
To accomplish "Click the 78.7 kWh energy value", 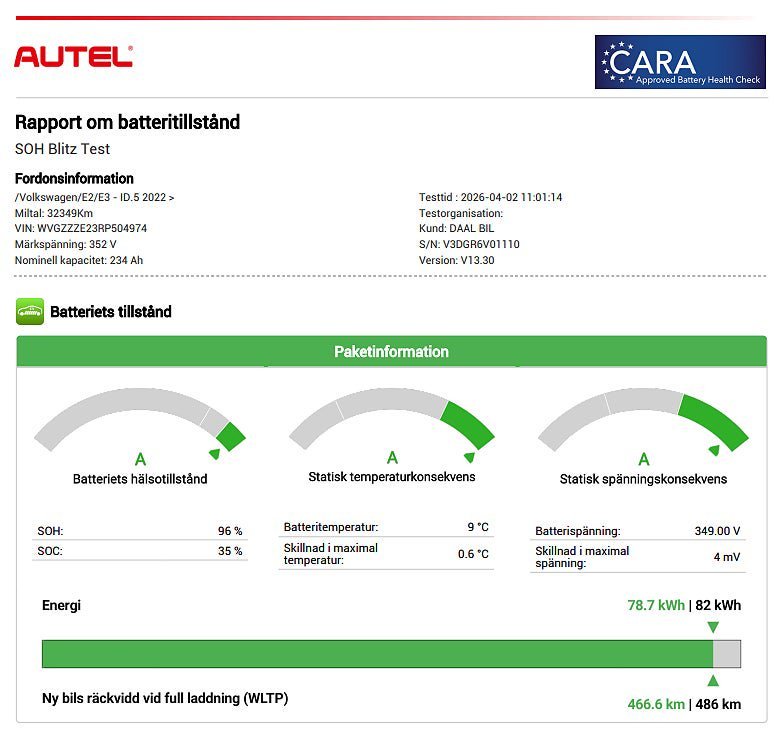I will click(656, 605).
